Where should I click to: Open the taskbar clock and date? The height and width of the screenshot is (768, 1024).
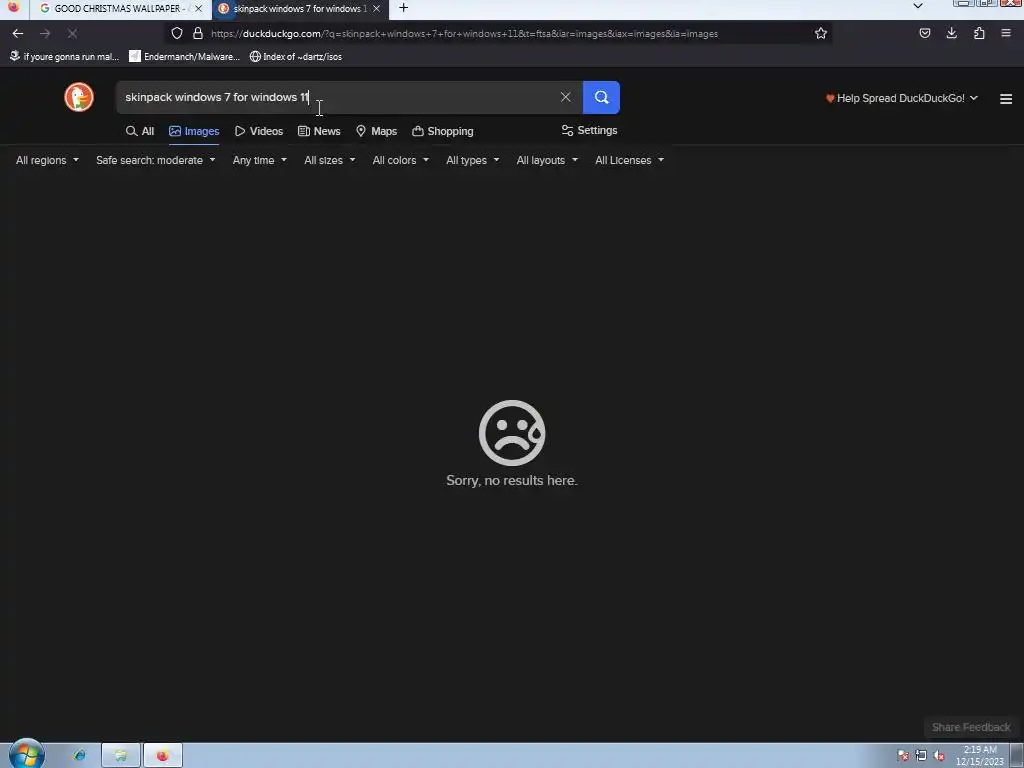pos(980,756)
